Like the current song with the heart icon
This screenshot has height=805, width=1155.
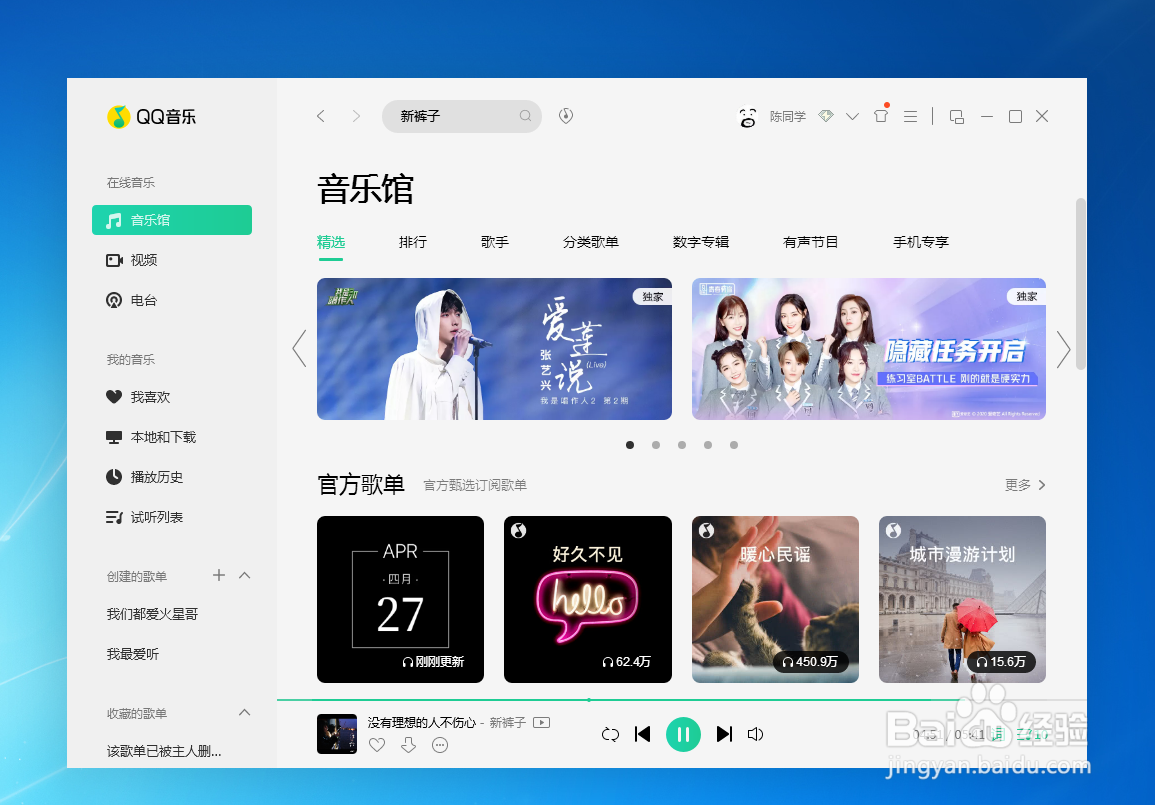pyautogui.click(x=377, y=745)
